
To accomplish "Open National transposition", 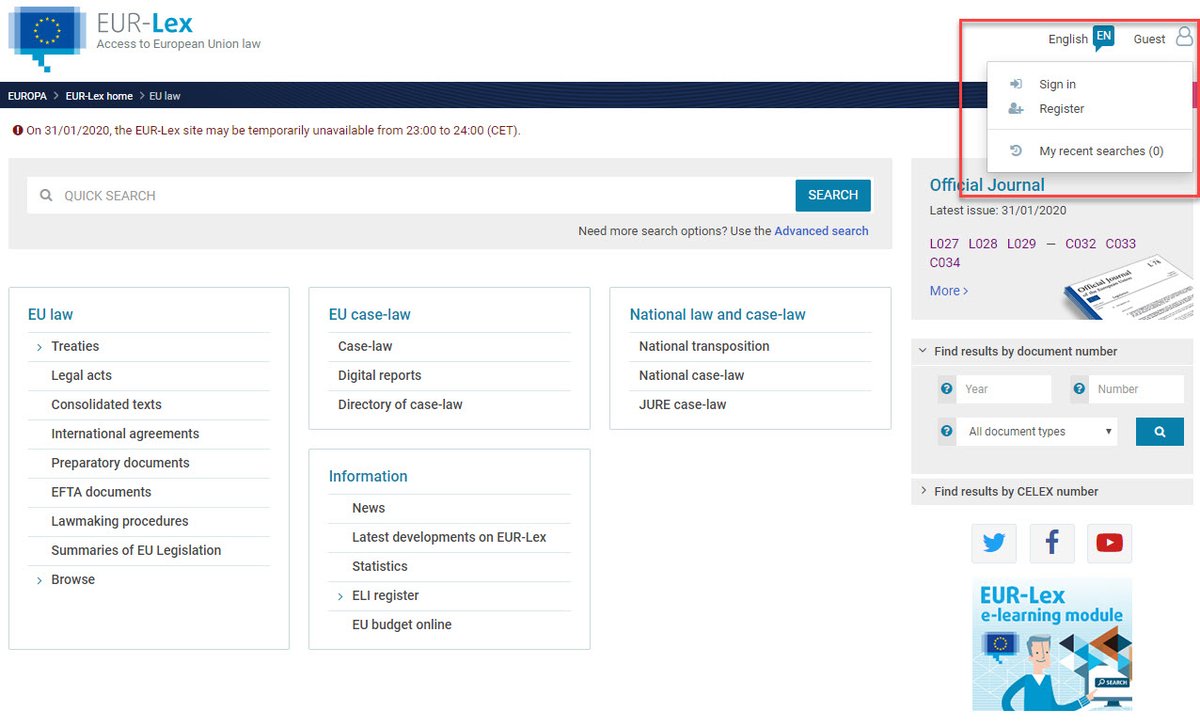I will pos(704,346).
